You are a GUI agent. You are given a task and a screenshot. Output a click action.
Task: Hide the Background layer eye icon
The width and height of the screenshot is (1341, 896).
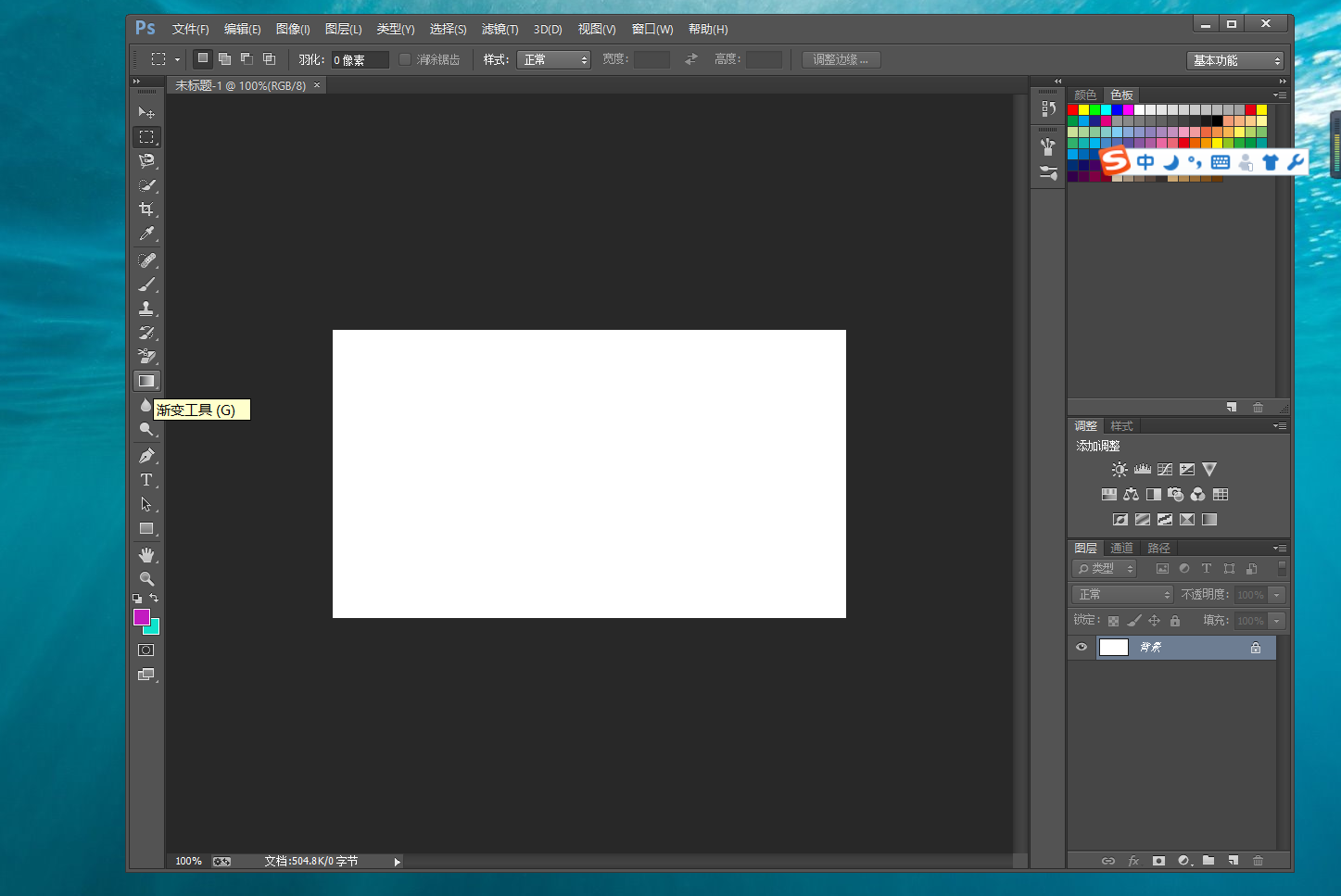click(1081, 648)
